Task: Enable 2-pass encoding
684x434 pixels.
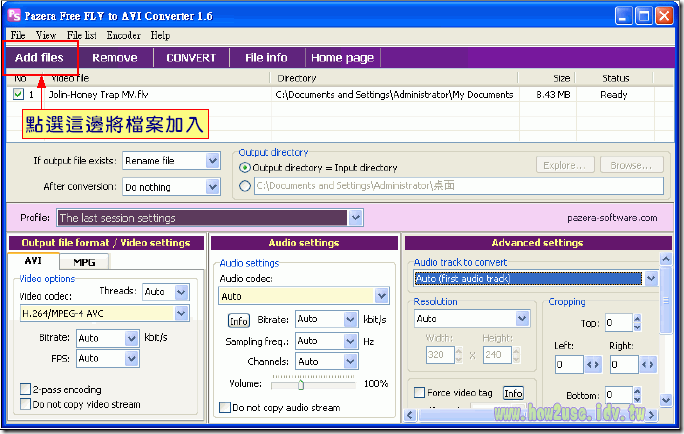Action: [x=25, y=389]
